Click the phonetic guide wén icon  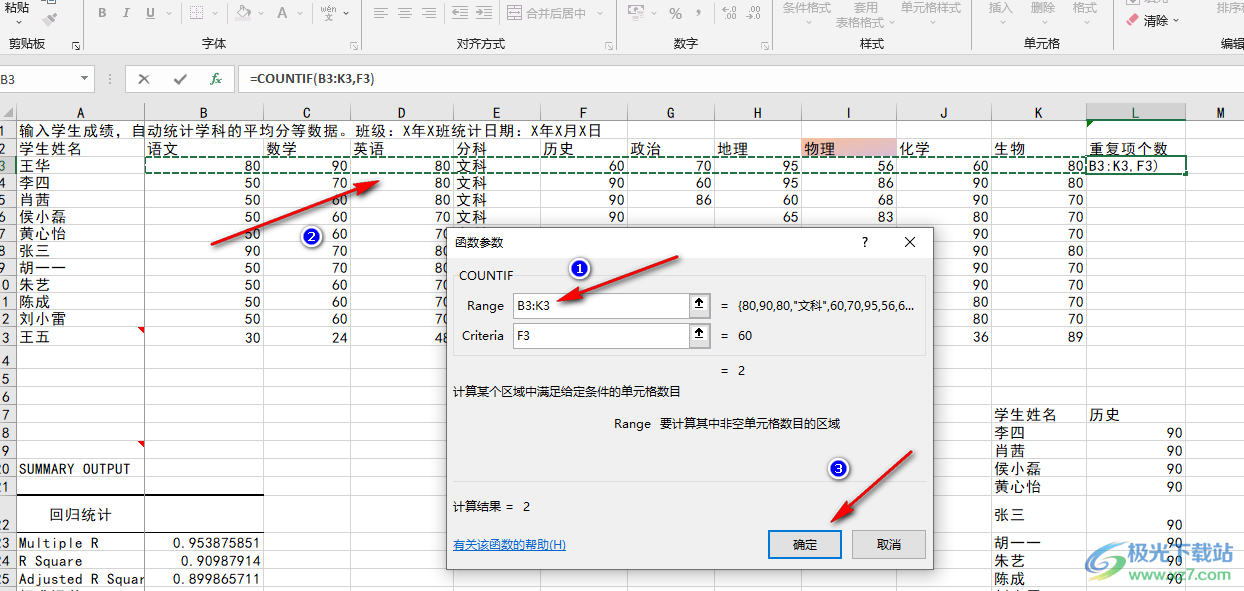click(329, 13)
